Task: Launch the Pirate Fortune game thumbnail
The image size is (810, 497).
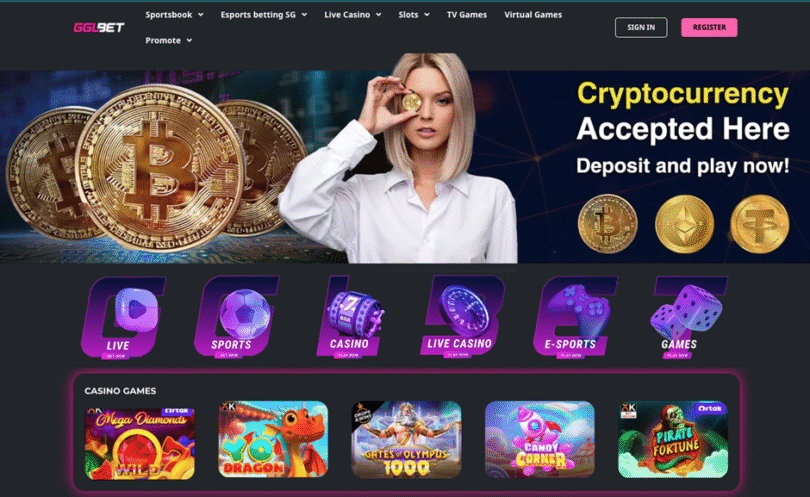Action: point(673,440)
